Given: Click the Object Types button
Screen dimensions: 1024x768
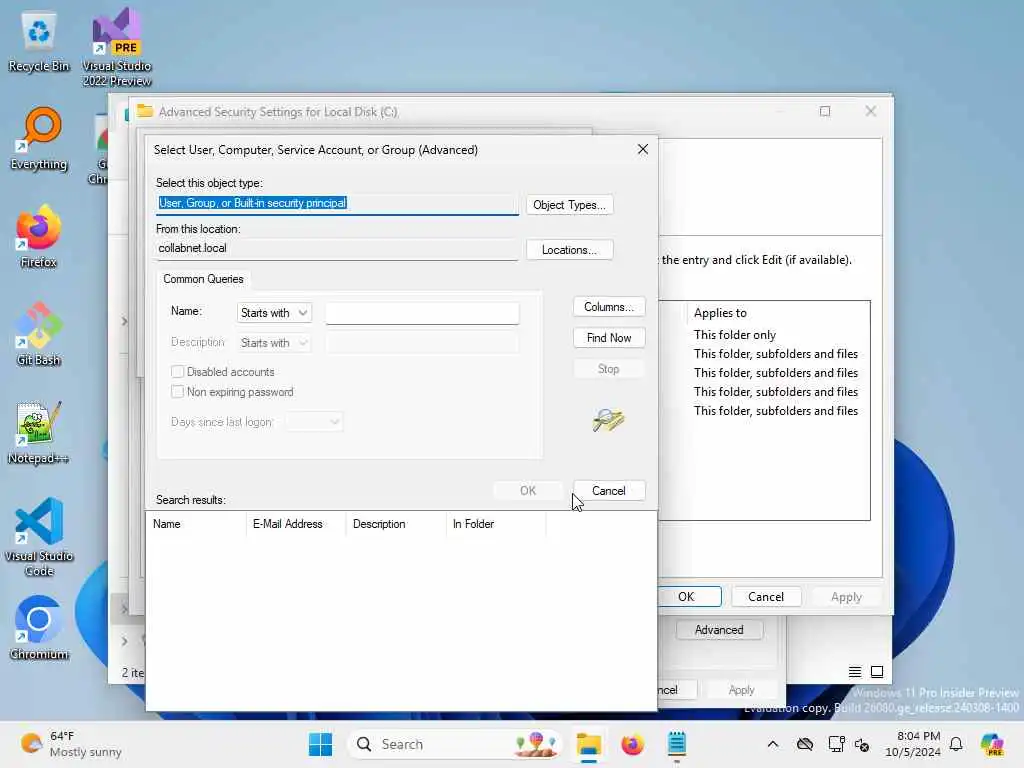Looking at the screenshot, I should pos(569,205).
